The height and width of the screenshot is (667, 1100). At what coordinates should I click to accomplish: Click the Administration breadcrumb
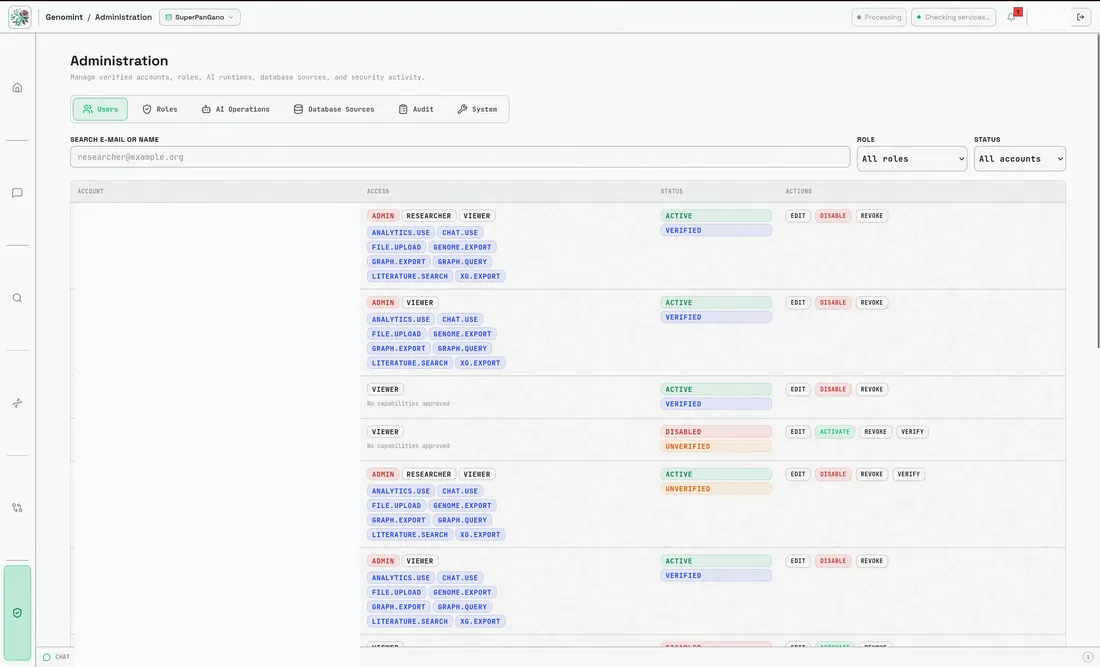point(123,17)
